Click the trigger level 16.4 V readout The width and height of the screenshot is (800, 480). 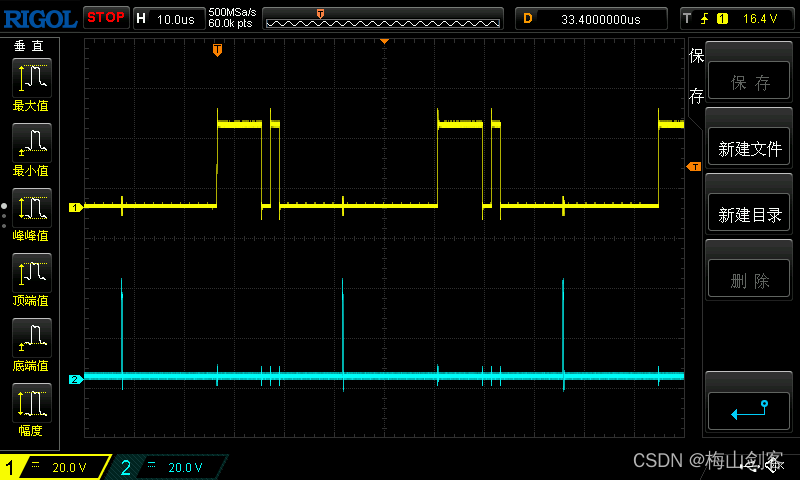[760, 19]
